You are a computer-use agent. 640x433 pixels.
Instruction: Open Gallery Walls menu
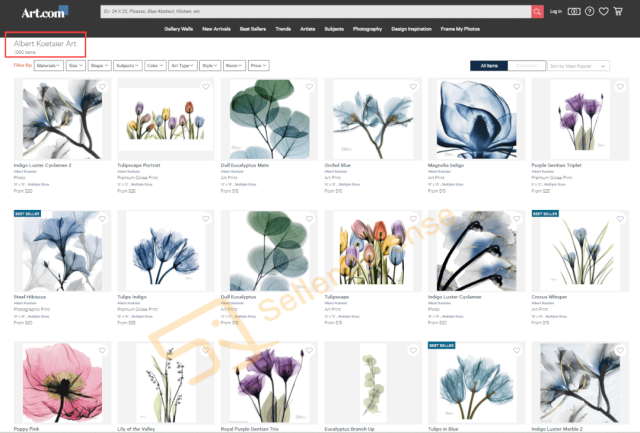point(178,29)
